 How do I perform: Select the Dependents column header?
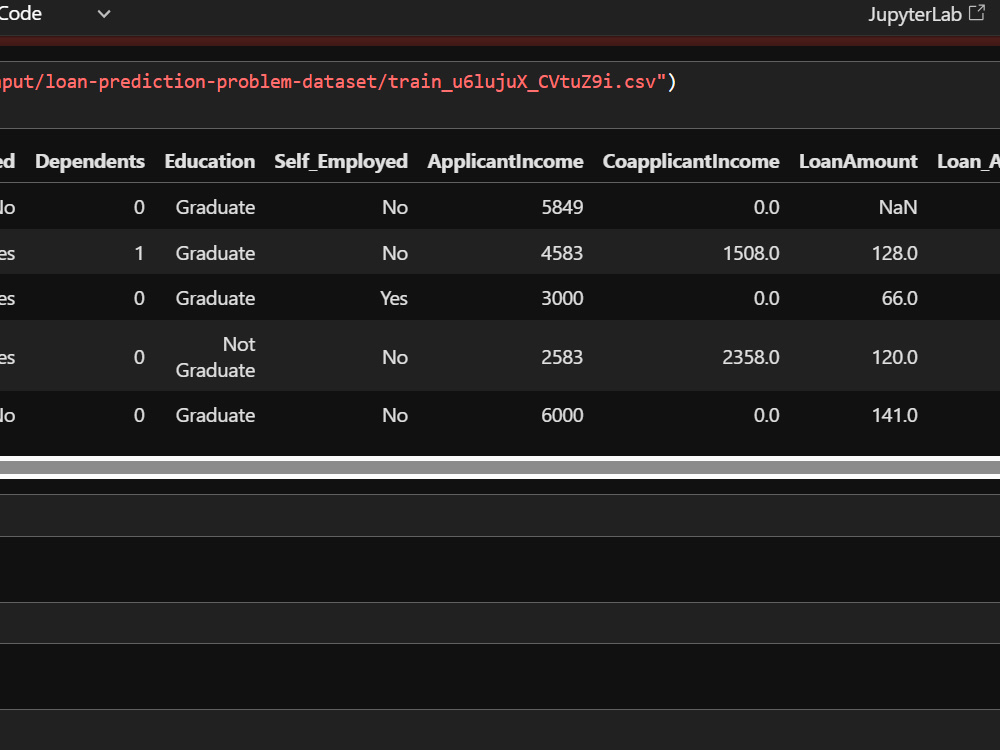click(90, 161)
